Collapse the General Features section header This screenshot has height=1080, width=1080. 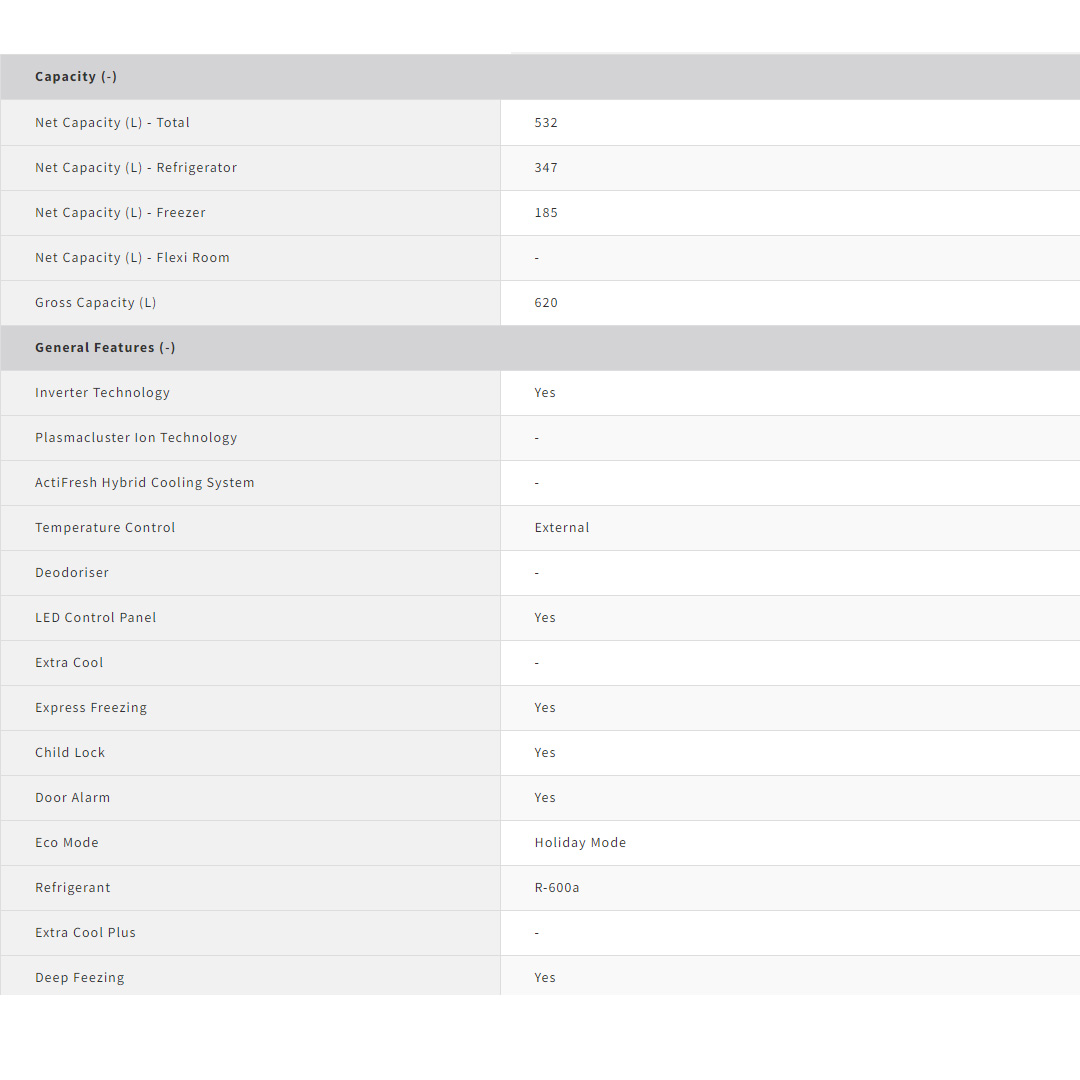(105, 348)
